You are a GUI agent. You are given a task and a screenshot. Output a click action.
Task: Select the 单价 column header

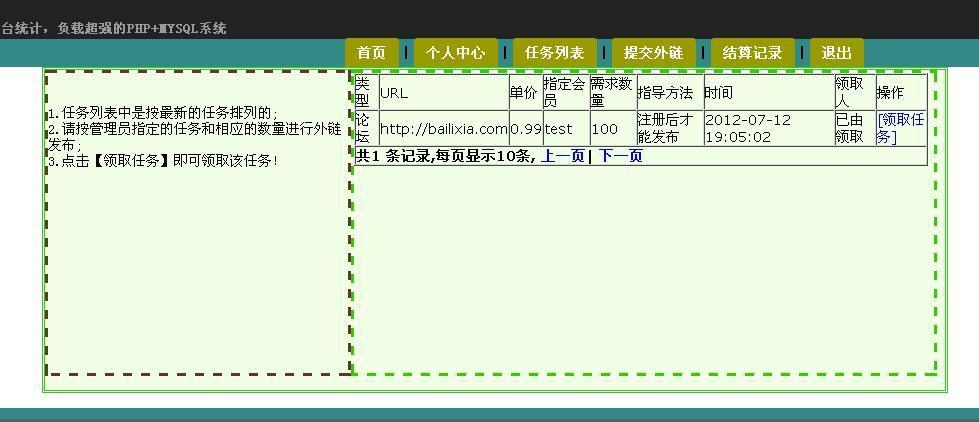(x=523, y=93)
